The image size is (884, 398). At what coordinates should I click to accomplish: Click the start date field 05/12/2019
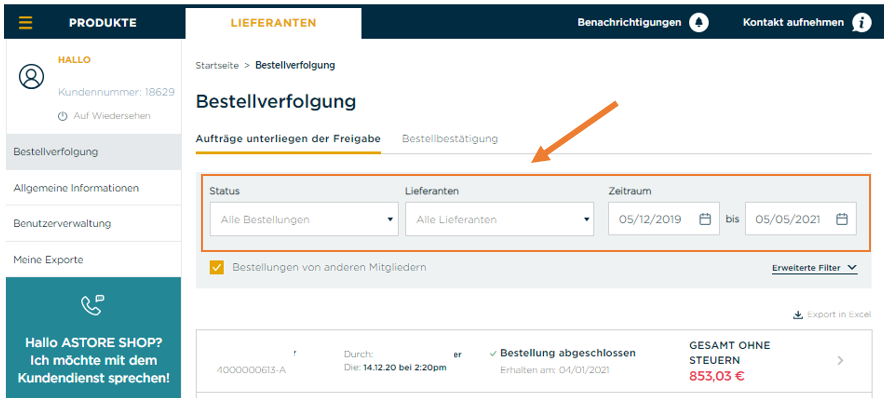tap(664, 219)
